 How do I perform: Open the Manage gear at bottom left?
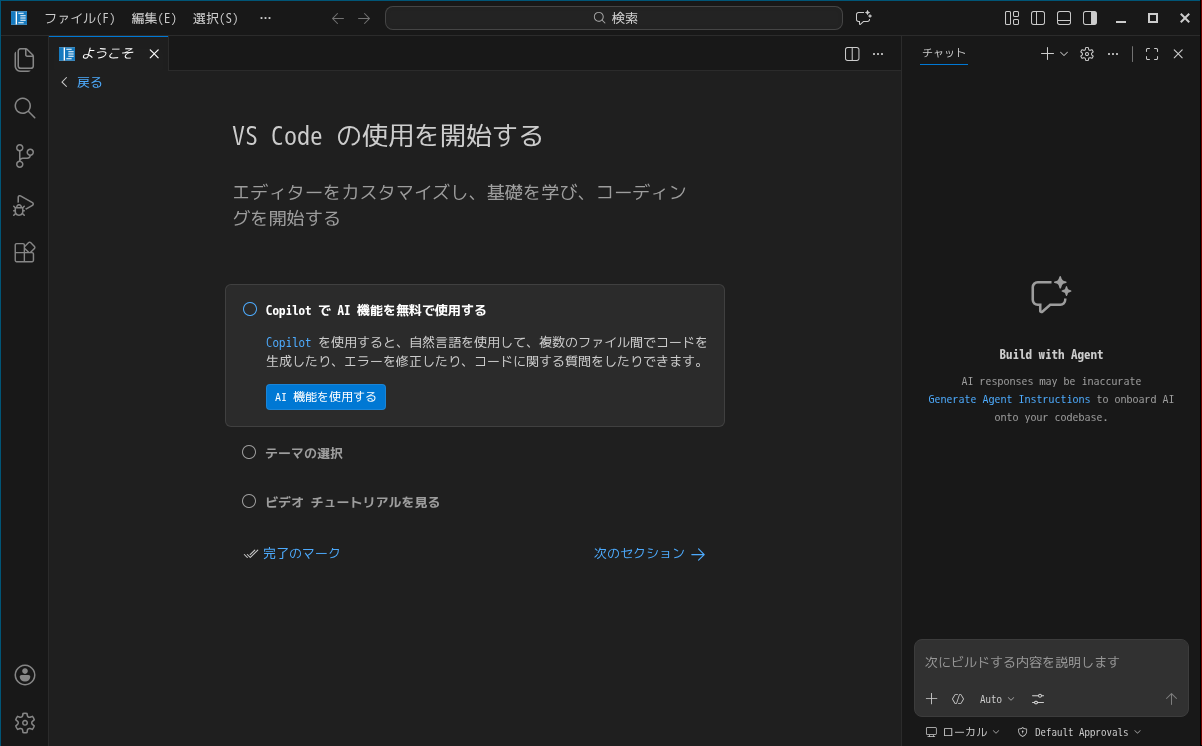(x=25, y=722)
